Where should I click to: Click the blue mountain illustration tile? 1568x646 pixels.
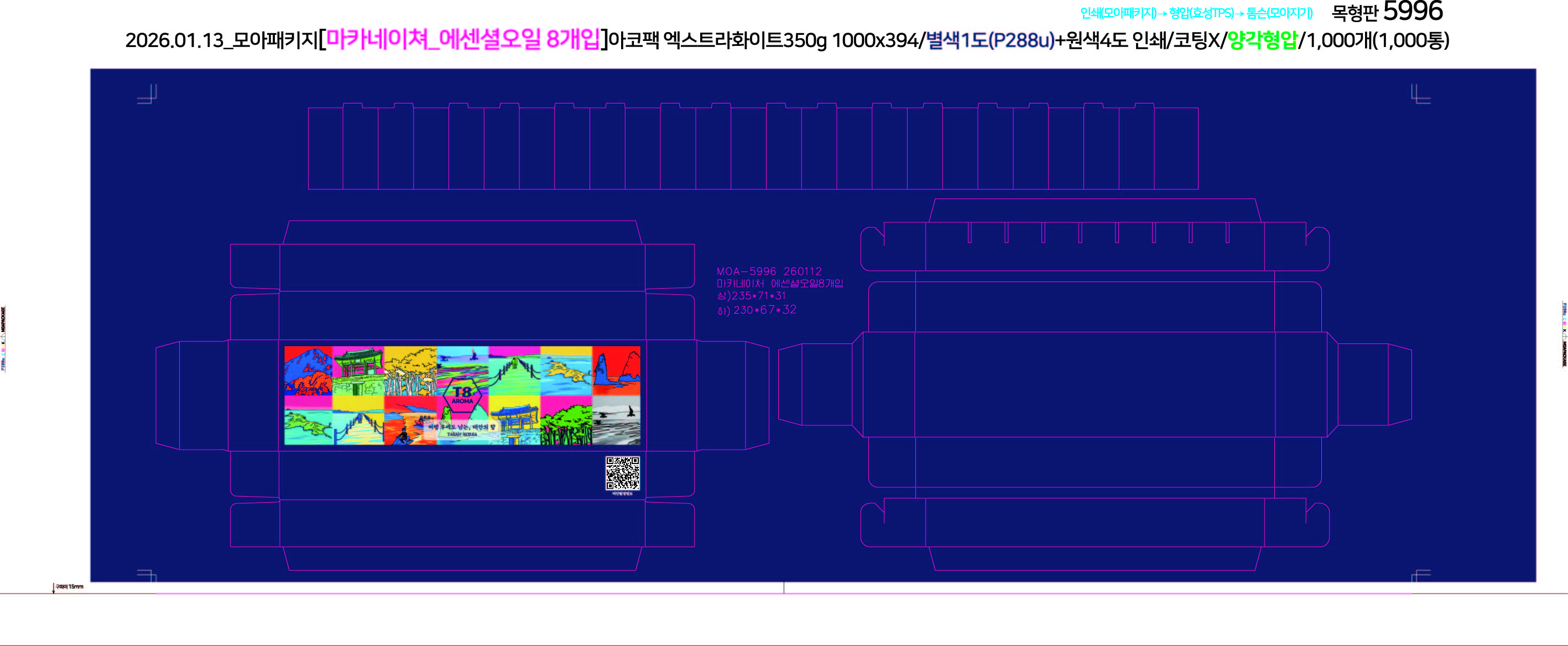[x=308, y=371]
